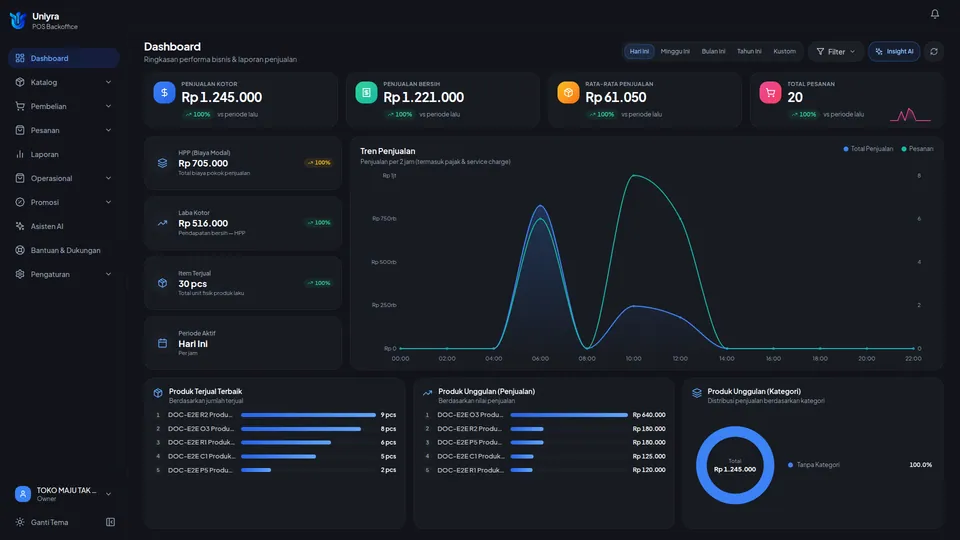This screenshot has height=540, width=960.
Task: Open the Filter dropdown
Action: [x=836, y=51]
